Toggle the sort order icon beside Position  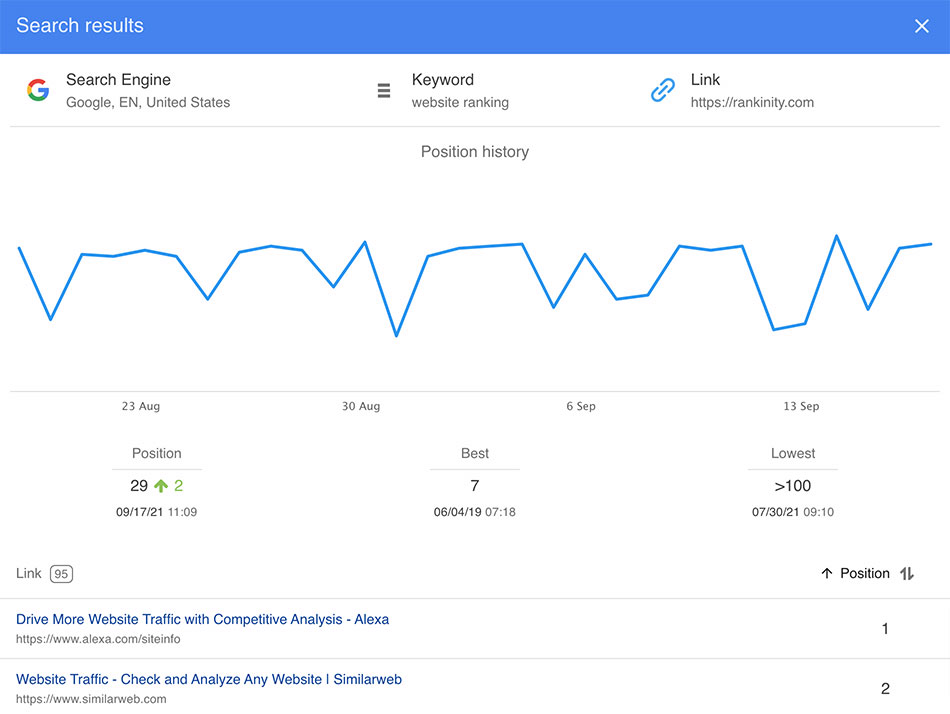907,573
